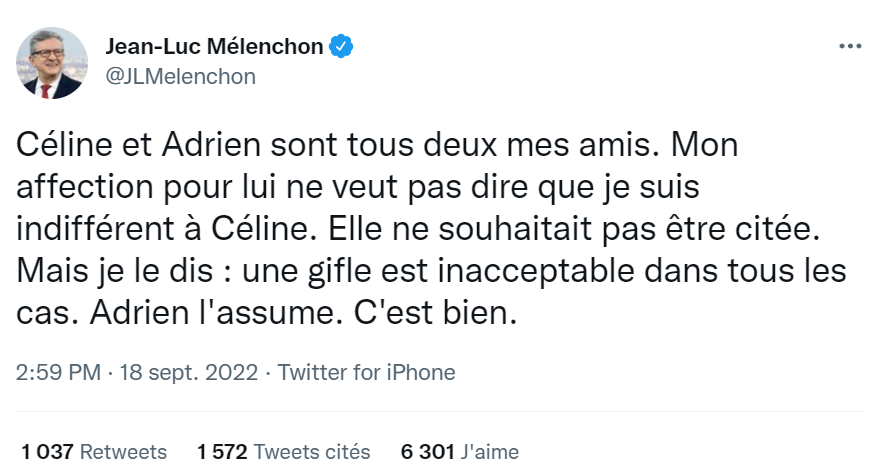This screenshot has height=475, width=886.
Task: Click the 2:59 PM timestamp
Action: (59, 373)
